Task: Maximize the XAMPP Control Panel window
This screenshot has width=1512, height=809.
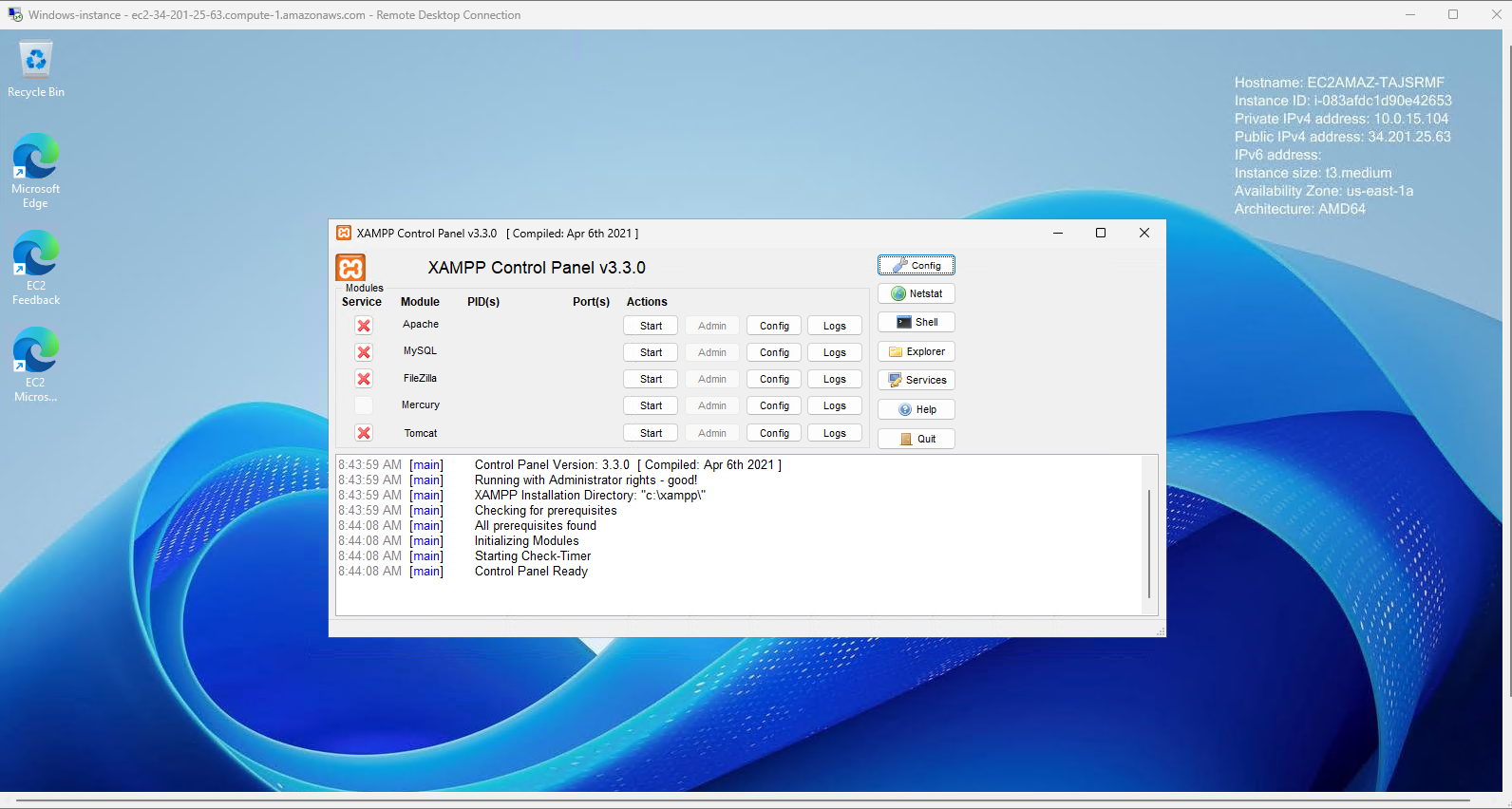Action: point(1101,233)
